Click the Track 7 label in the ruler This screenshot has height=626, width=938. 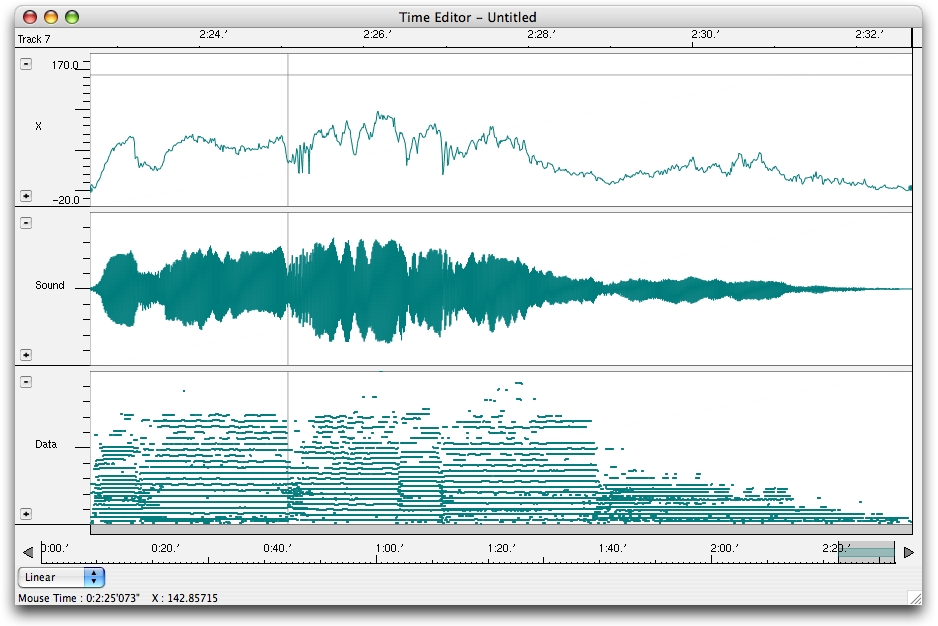click(x=34, y=39)
